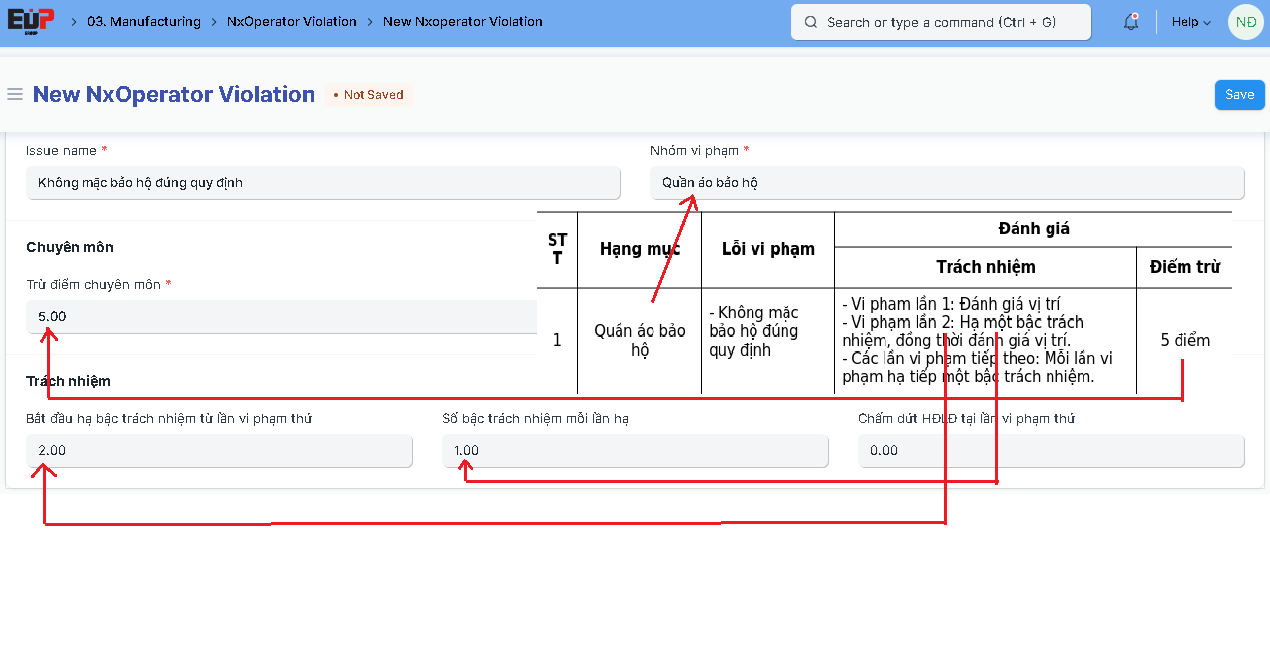Click the Not Saved status indicator

(x=368, y=95)
